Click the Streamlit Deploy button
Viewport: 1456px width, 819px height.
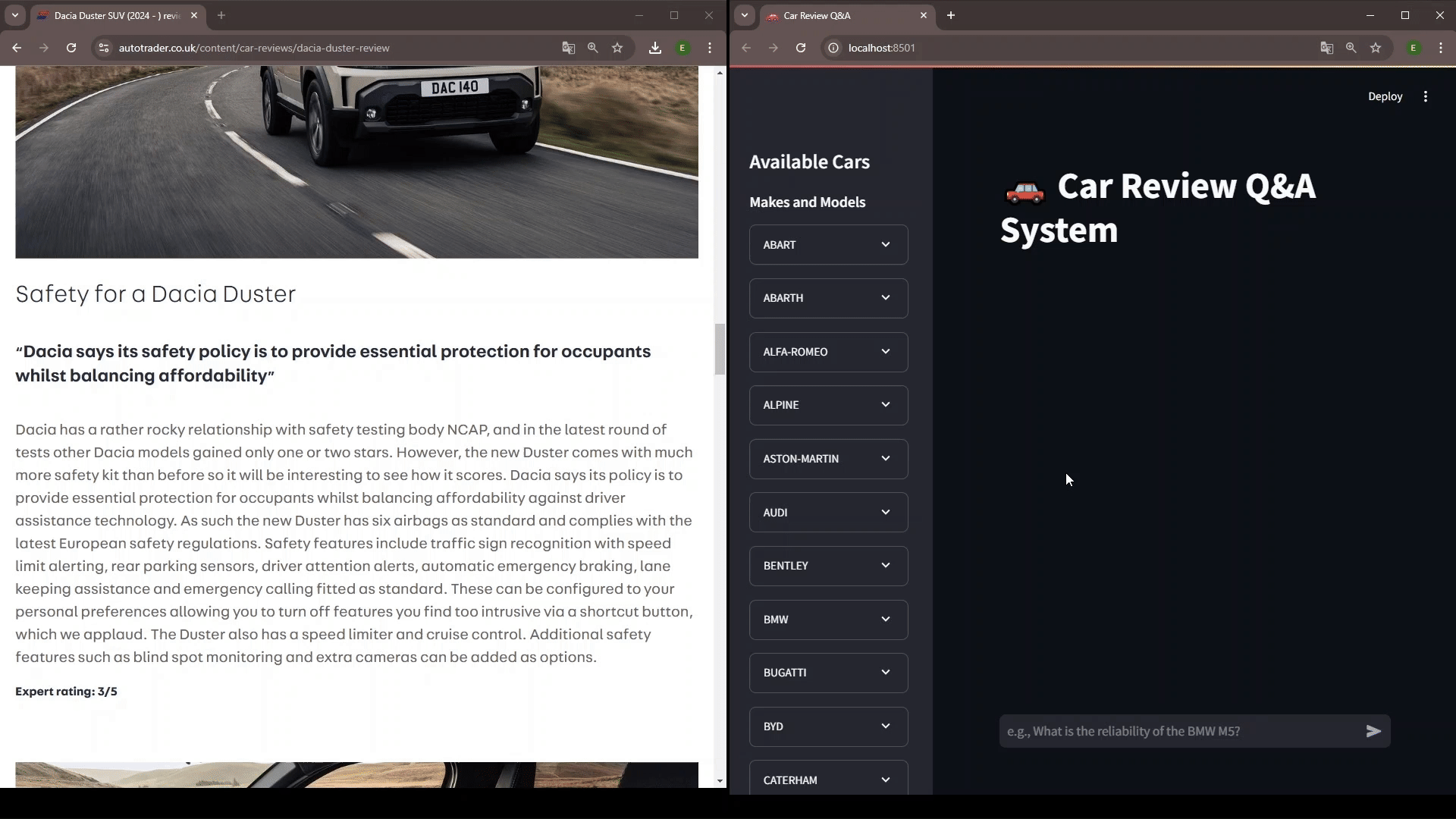tap(1385, 96)
